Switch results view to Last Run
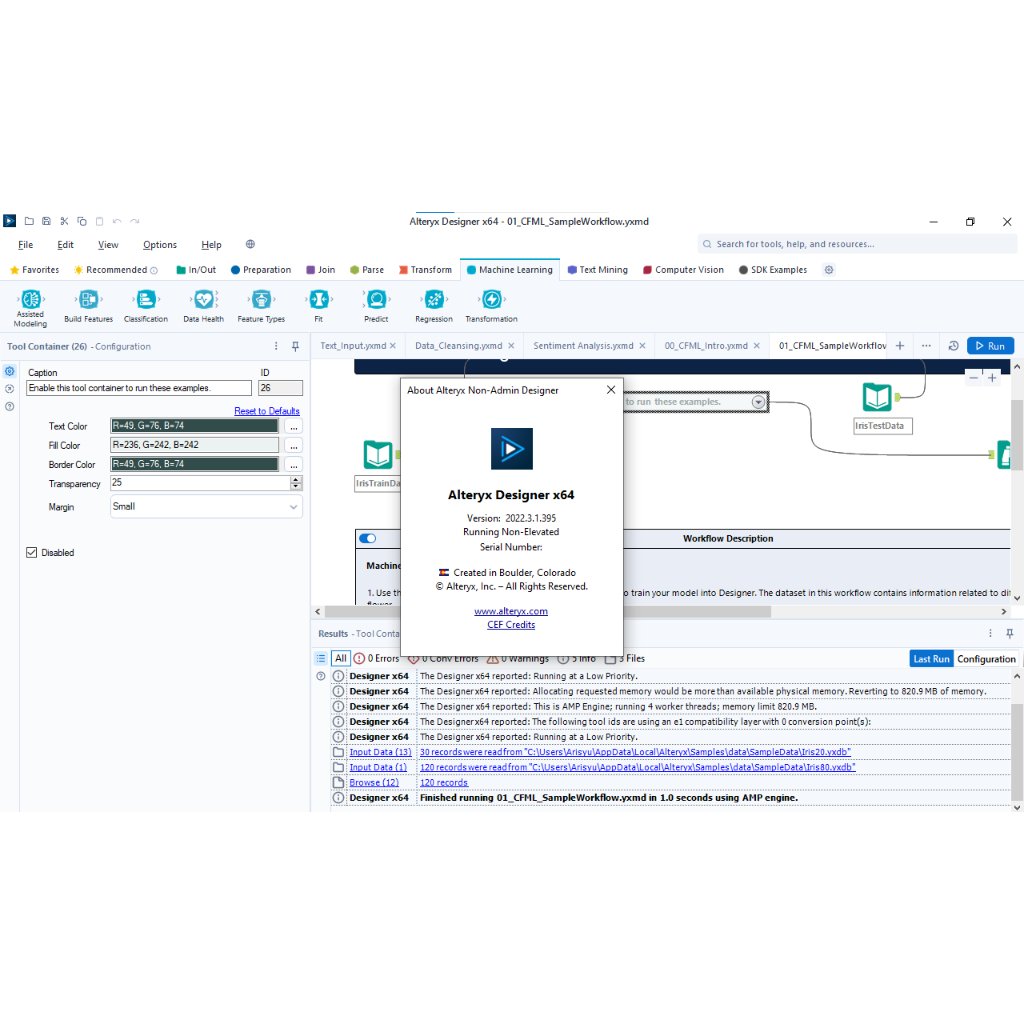Screen dimensions: 1024x1024 click(x=931, y=659)
